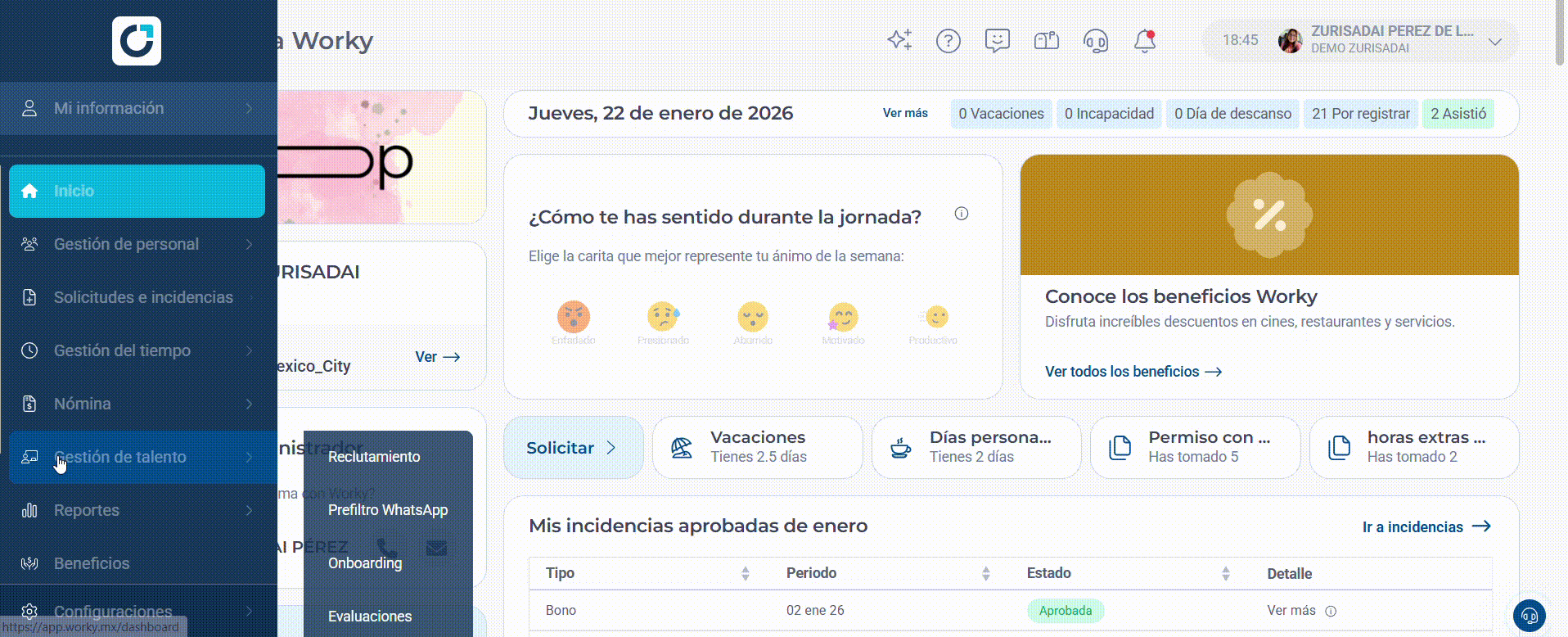Screen dimensions: 1568x637
Task: Open Vacaciones request card
Action: [x=758, y=448]
